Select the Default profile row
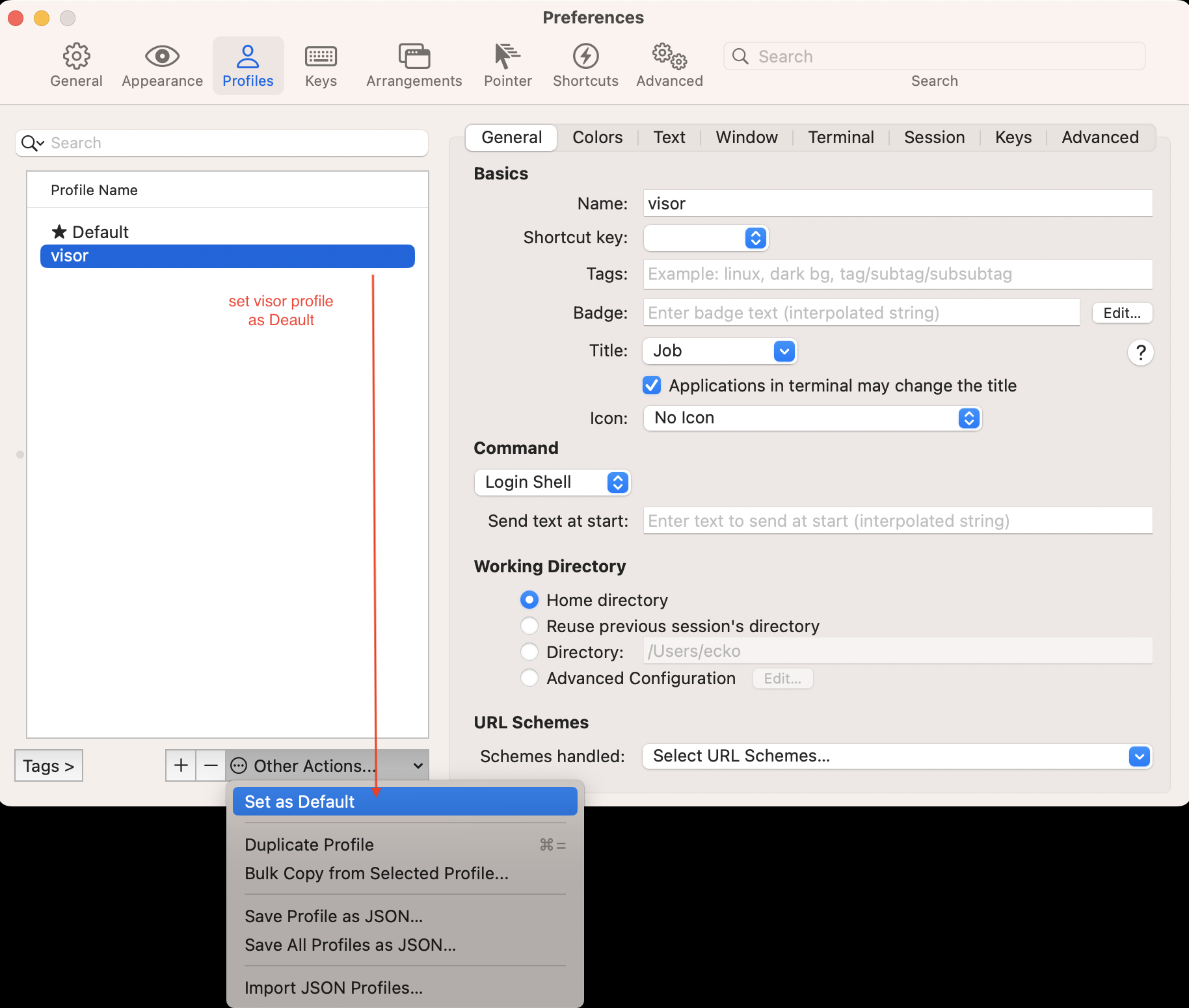The image size is (1189, 1008). point(228,232)
